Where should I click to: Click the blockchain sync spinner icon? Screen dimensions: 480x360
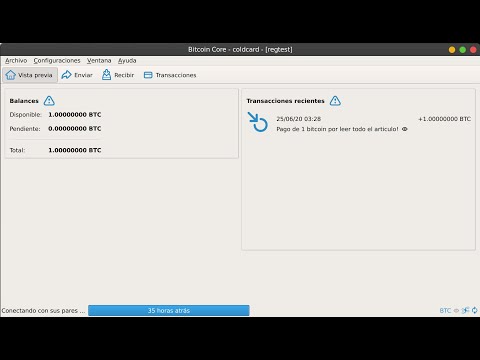click(x=475, y=311)
